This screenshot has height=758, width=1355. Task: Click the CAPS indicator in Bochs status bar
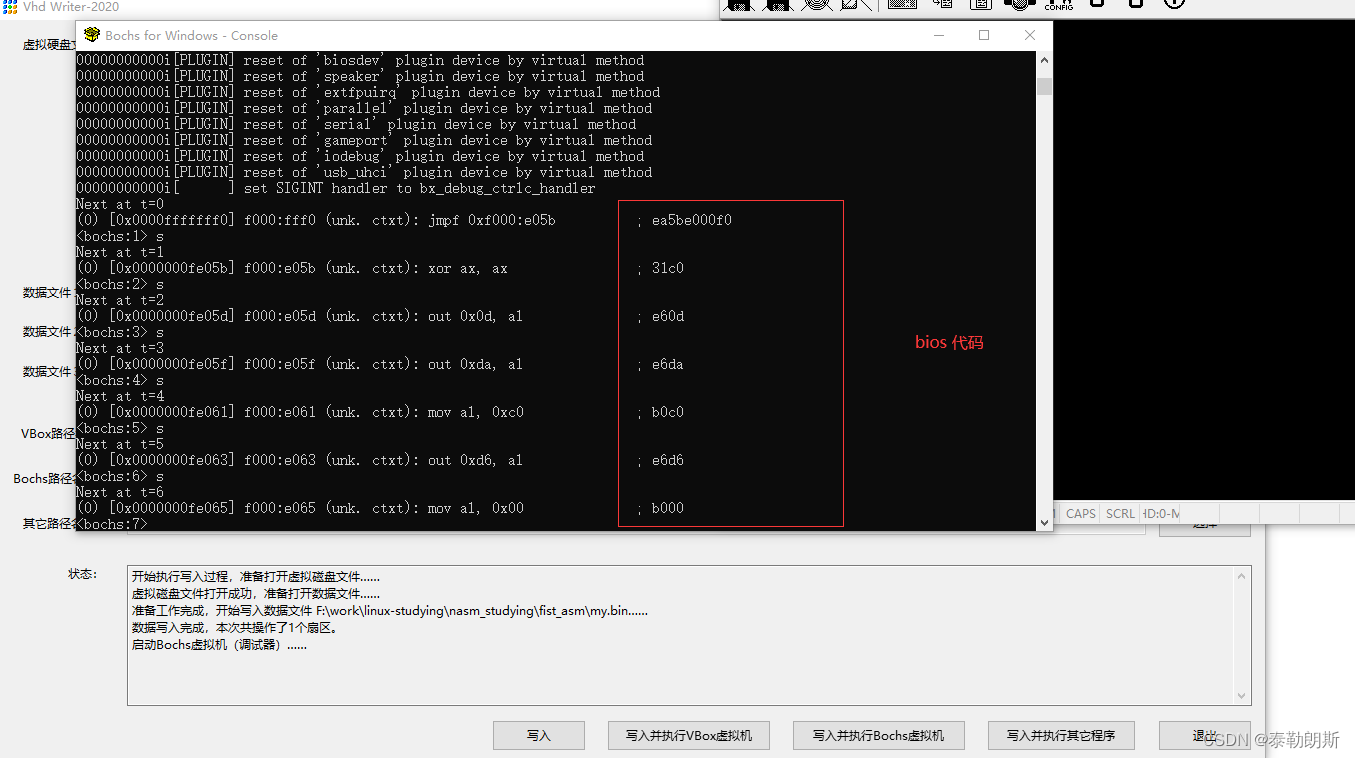pyautogui.click(x=1080, y=513)
